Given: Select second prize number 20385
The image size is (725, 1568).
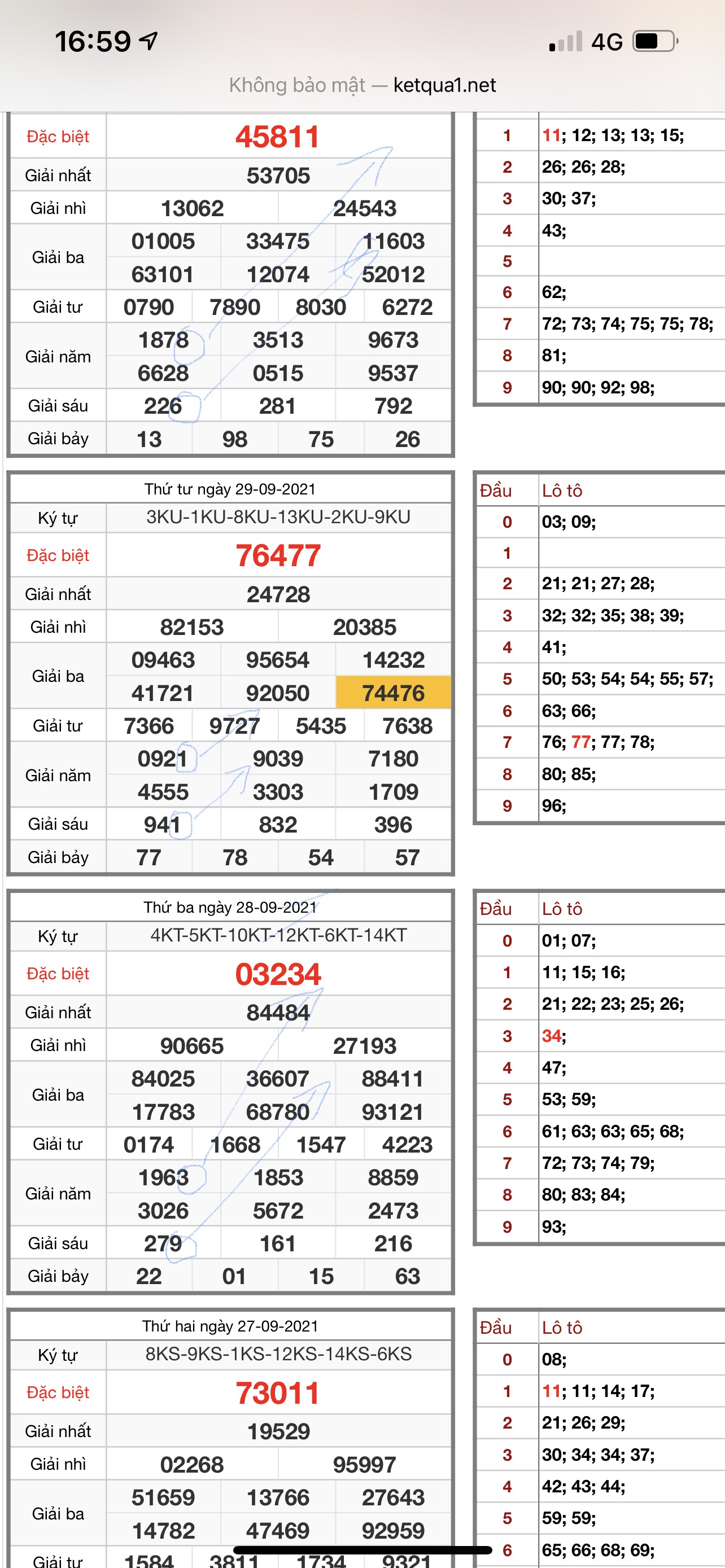Looking at the screenshot, I should tap(365, 628).
